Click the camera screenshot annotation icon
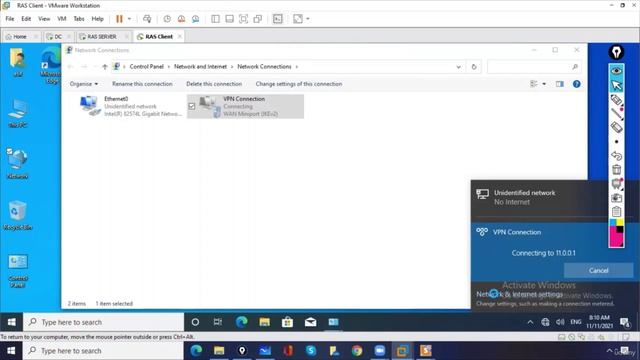Image resolution: width=640 pixels, height=360 pixels. pyautogui.click(x=616, y=198)
